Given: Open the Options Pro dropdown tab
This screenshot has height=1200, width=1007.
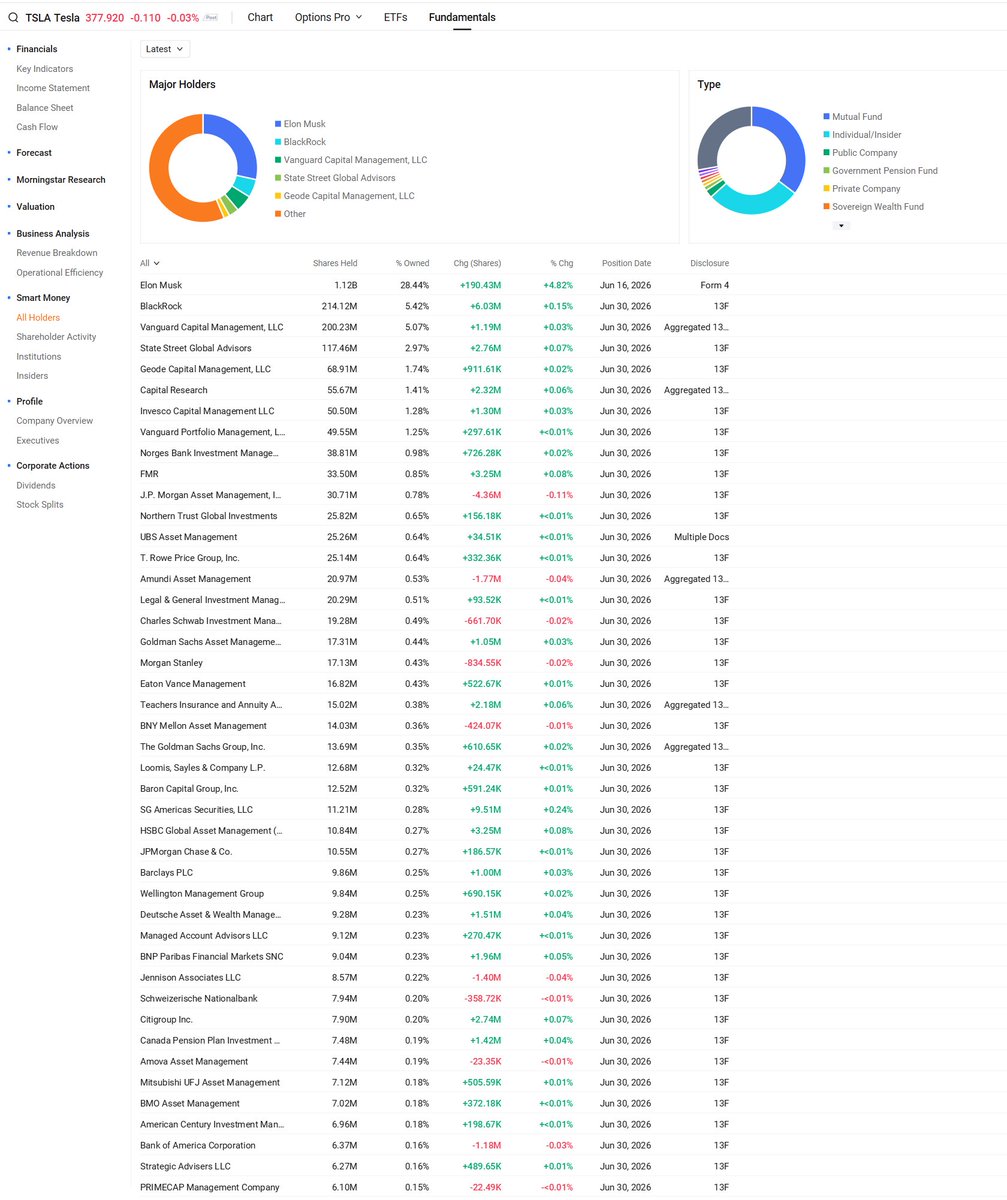Looking at the screenshot, I should click(328, 17).
